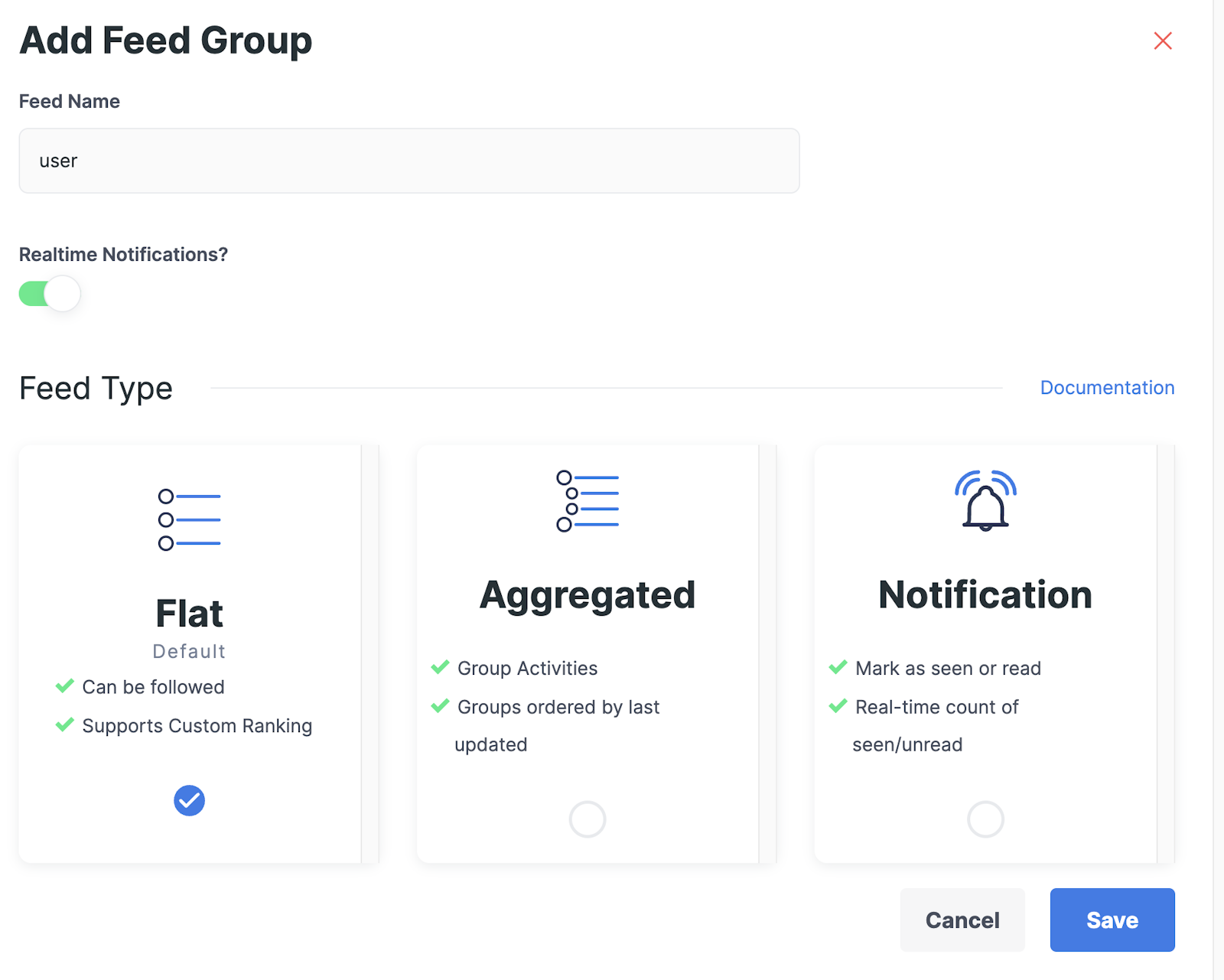Viewport: 1224px width, 980px height.
Task: Click the Notification bell icon
Action: coord(985,501)
